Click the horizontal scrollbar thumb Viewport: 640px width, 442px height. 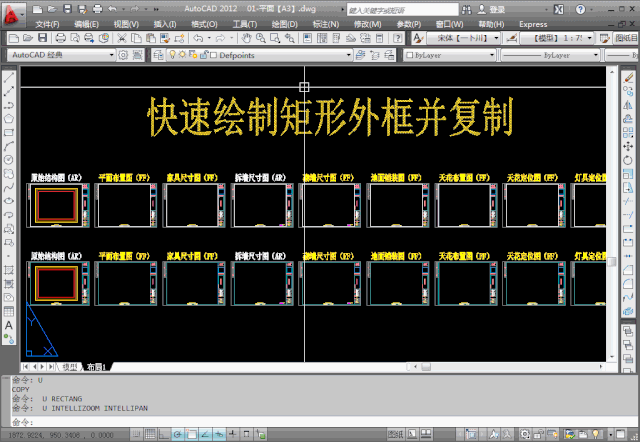tap(426, 367)
